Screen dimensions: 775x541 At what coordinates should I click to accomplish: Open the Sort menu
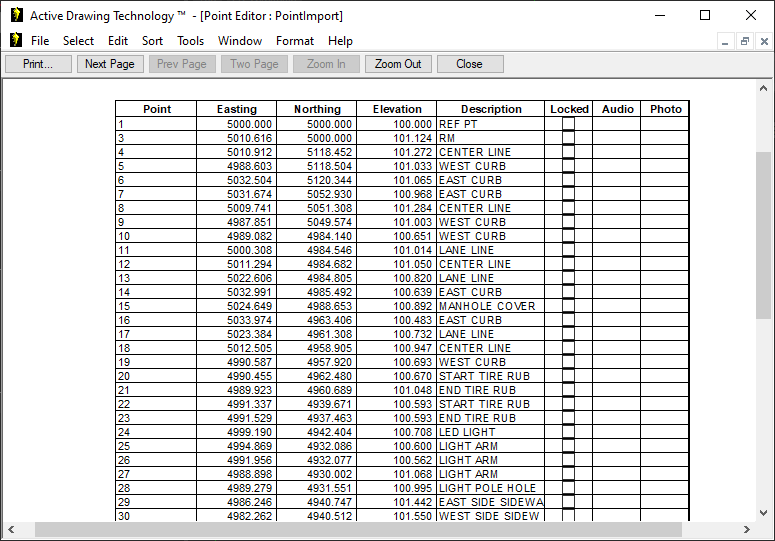(x=152, y=41)
